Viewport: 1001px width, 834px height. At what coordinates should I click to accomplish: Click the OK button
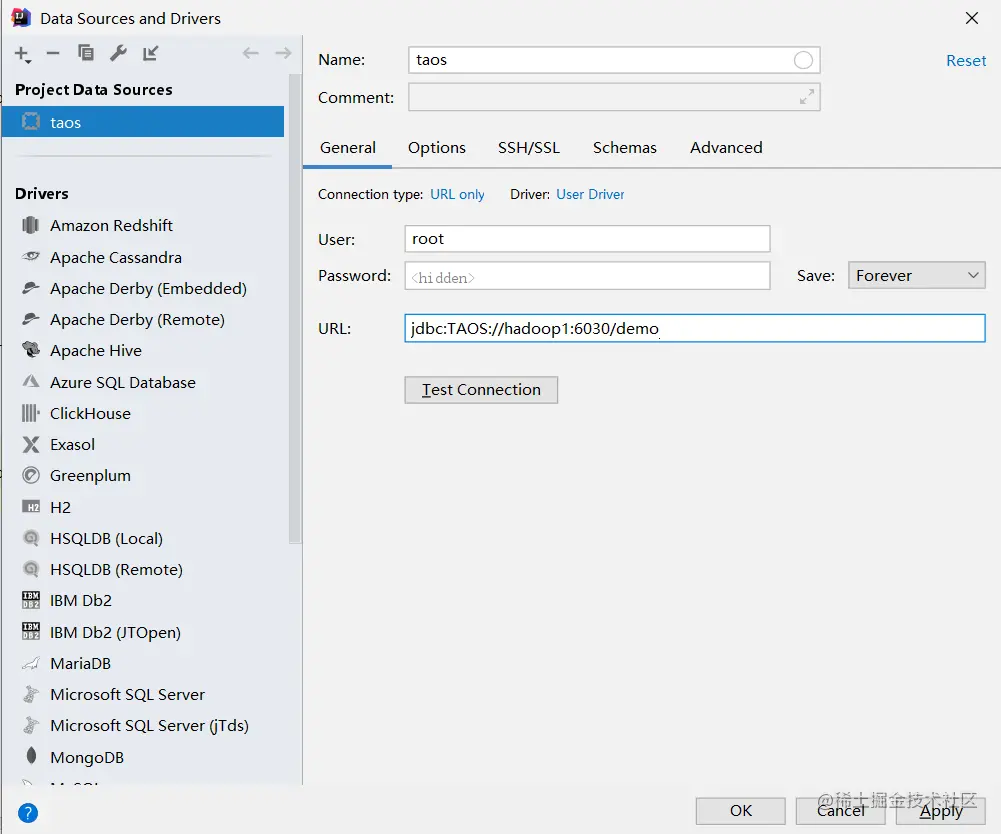click(x=741, y=810)
